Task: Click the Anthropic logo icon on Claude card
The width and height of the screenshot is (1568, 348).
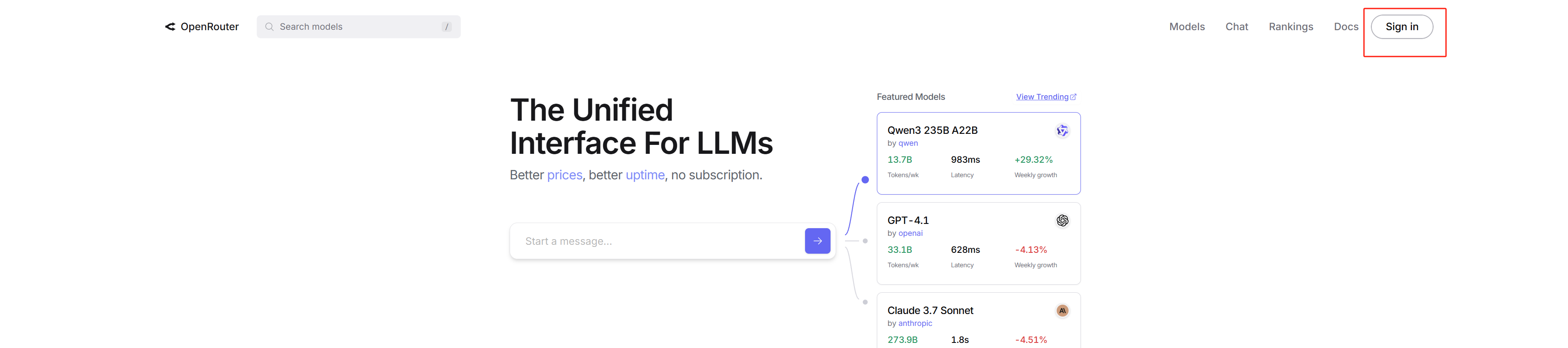Action: 1062,311
